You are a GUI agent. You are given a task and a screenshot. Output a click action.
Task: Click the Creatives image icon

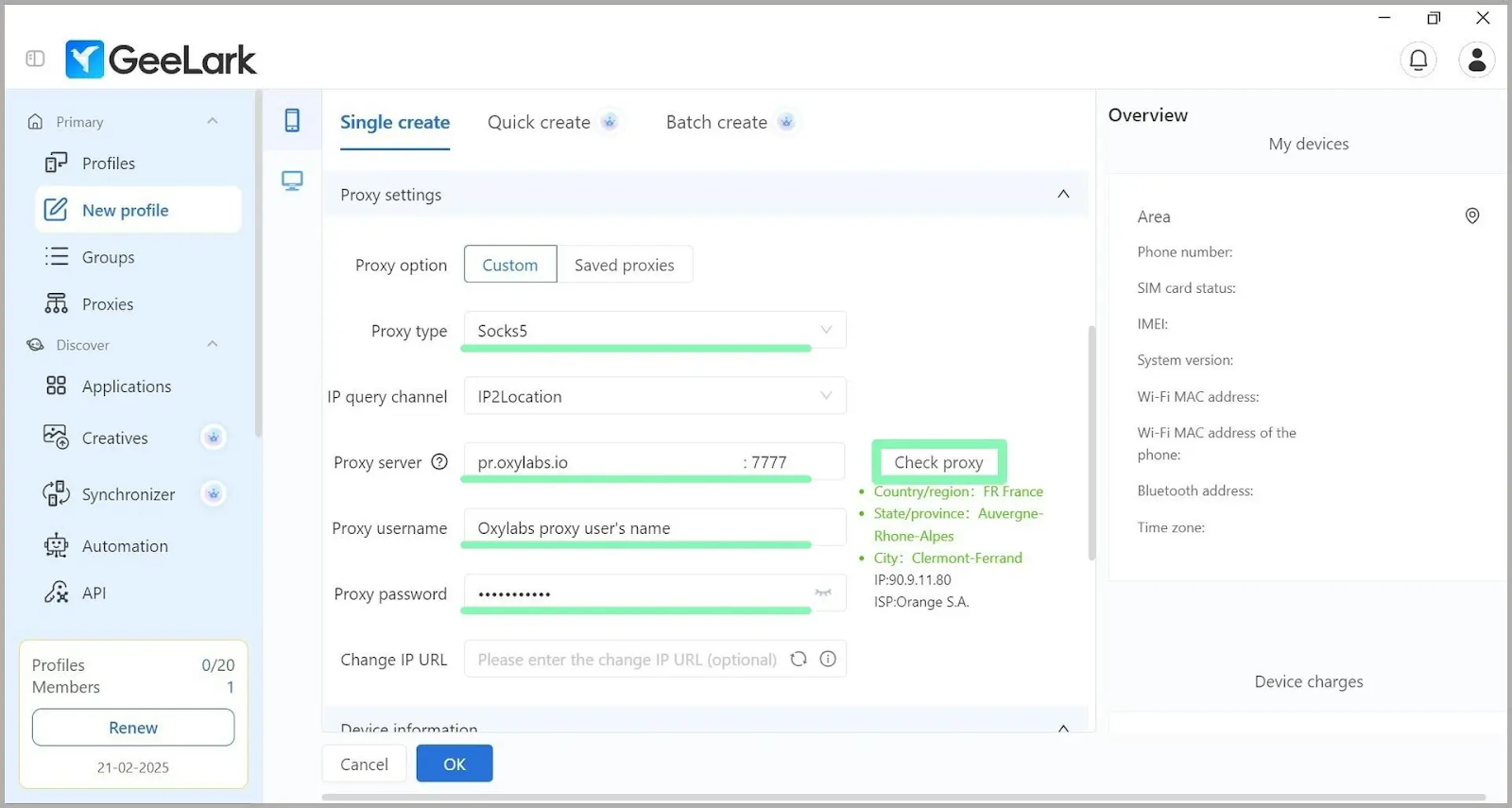click(57, 437)
